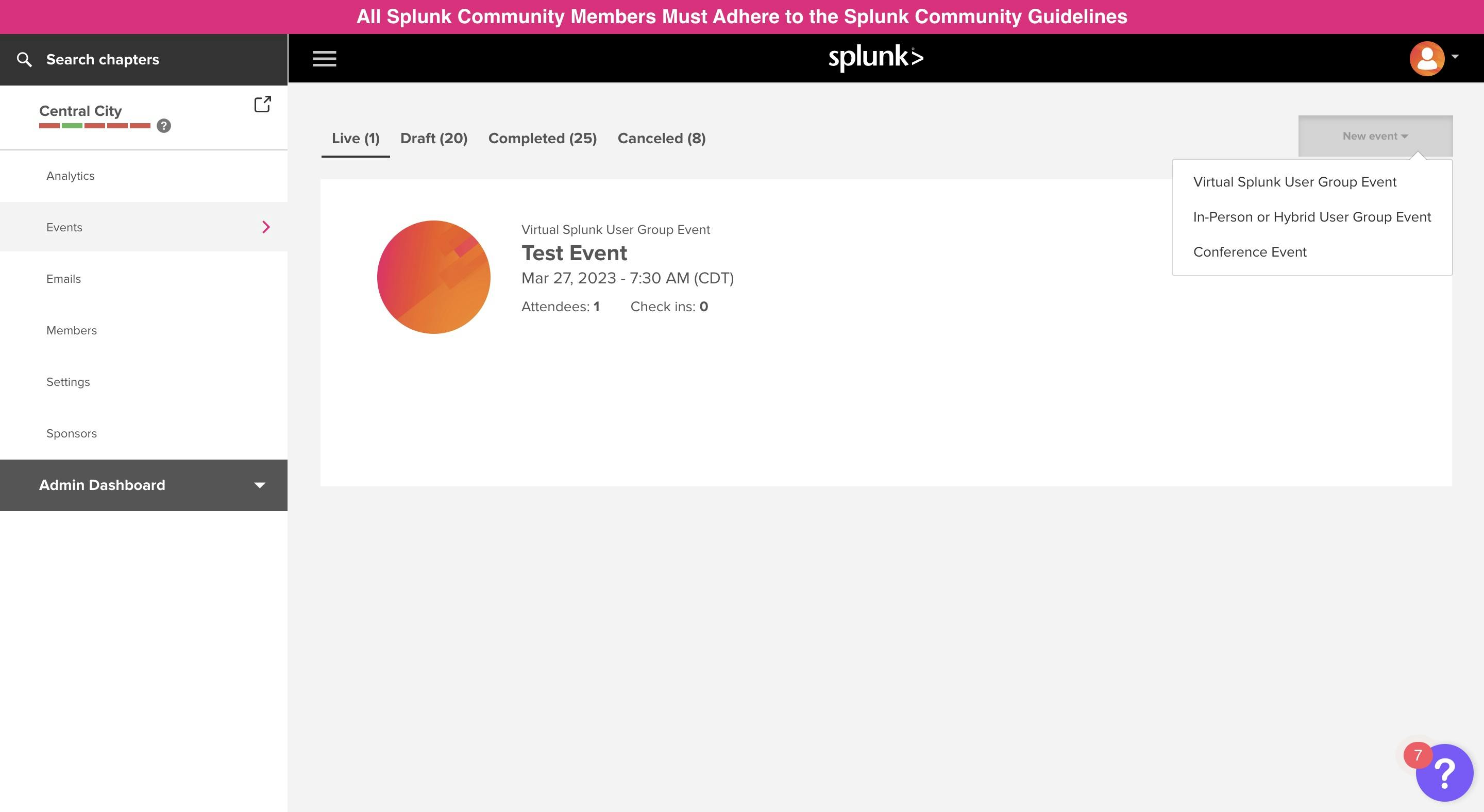Open Emails in the sidebar

[143, 279]
